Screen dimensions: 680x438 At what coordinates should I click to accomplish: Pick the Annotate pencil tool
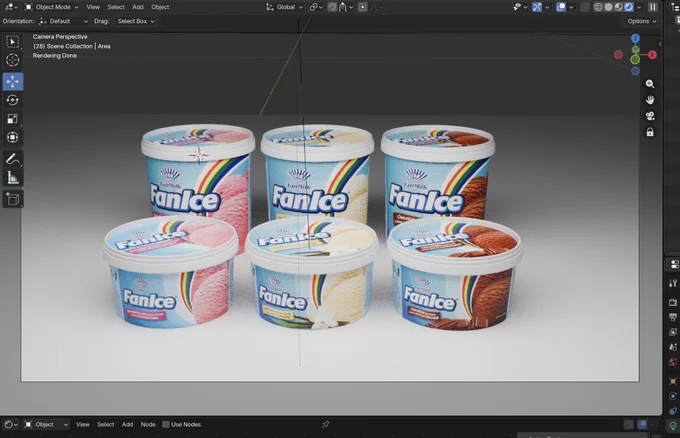(x=13, y=159)
